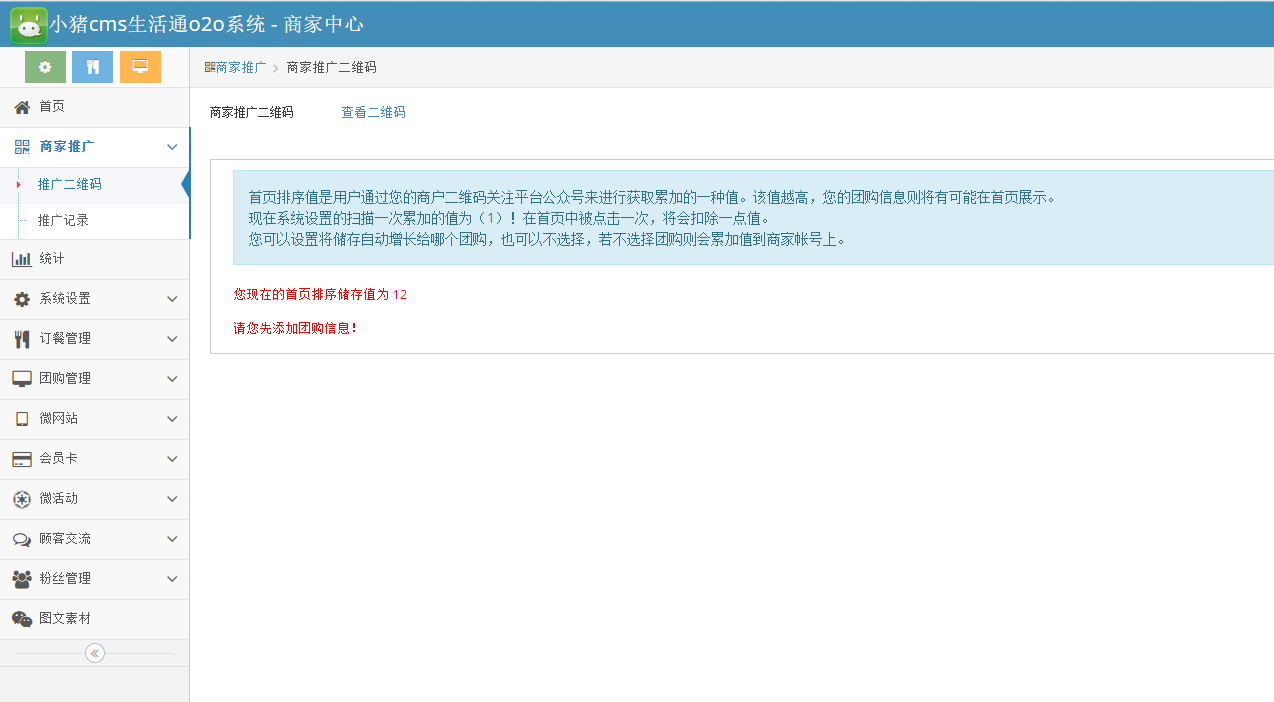The width and height of the screenshot is (1274, 702).
Task: Click the blue fork-and-knife shortcut button
Action: 92,67
